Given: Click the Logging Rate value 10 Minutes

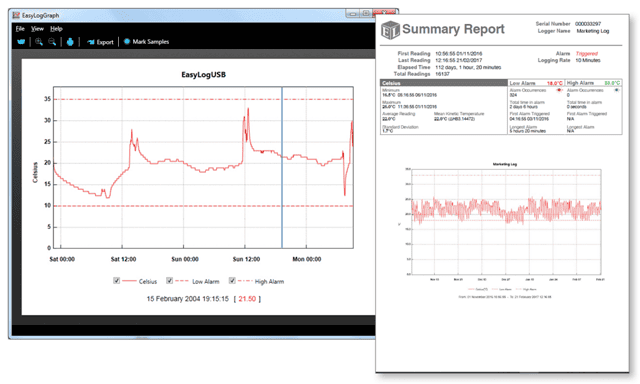Looking at the screenshot, I should [588, 60].
